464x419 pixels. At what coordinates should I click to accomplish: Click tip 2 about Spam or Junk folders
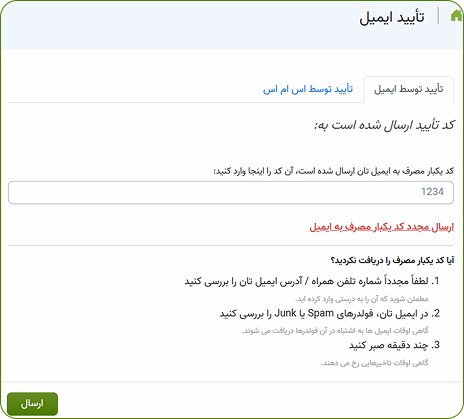(x=330, y=313)
